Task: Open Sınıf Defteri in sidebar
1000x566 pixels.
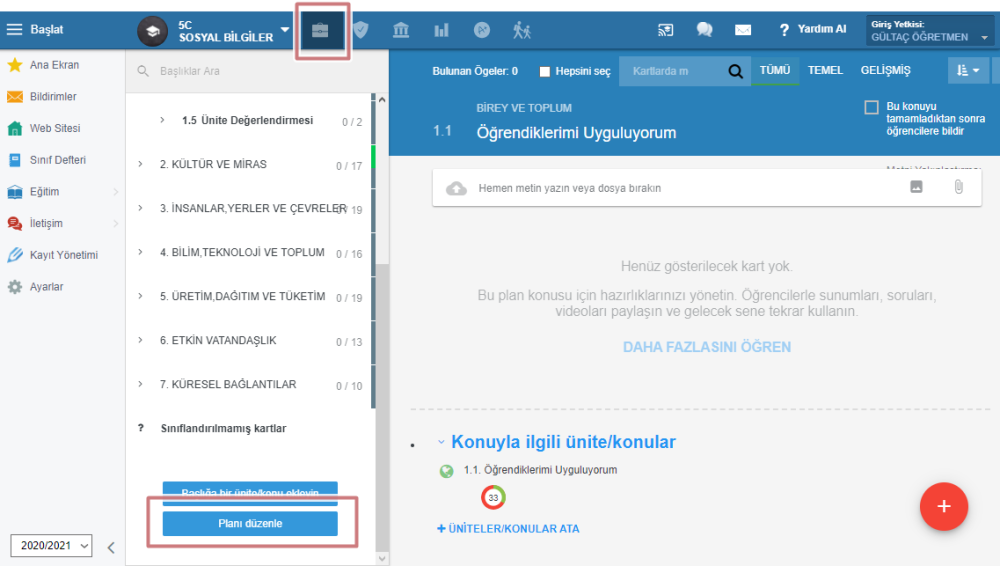Action: (x=47, y=160)
